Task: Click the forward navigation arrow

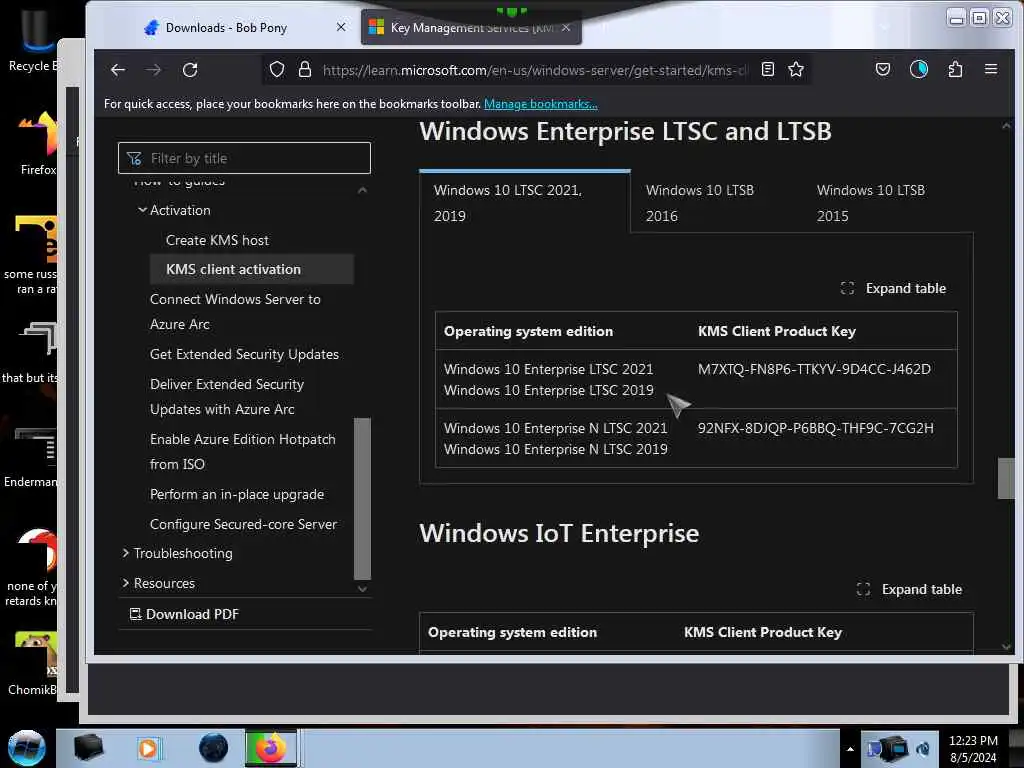Action: coord(153,70)
